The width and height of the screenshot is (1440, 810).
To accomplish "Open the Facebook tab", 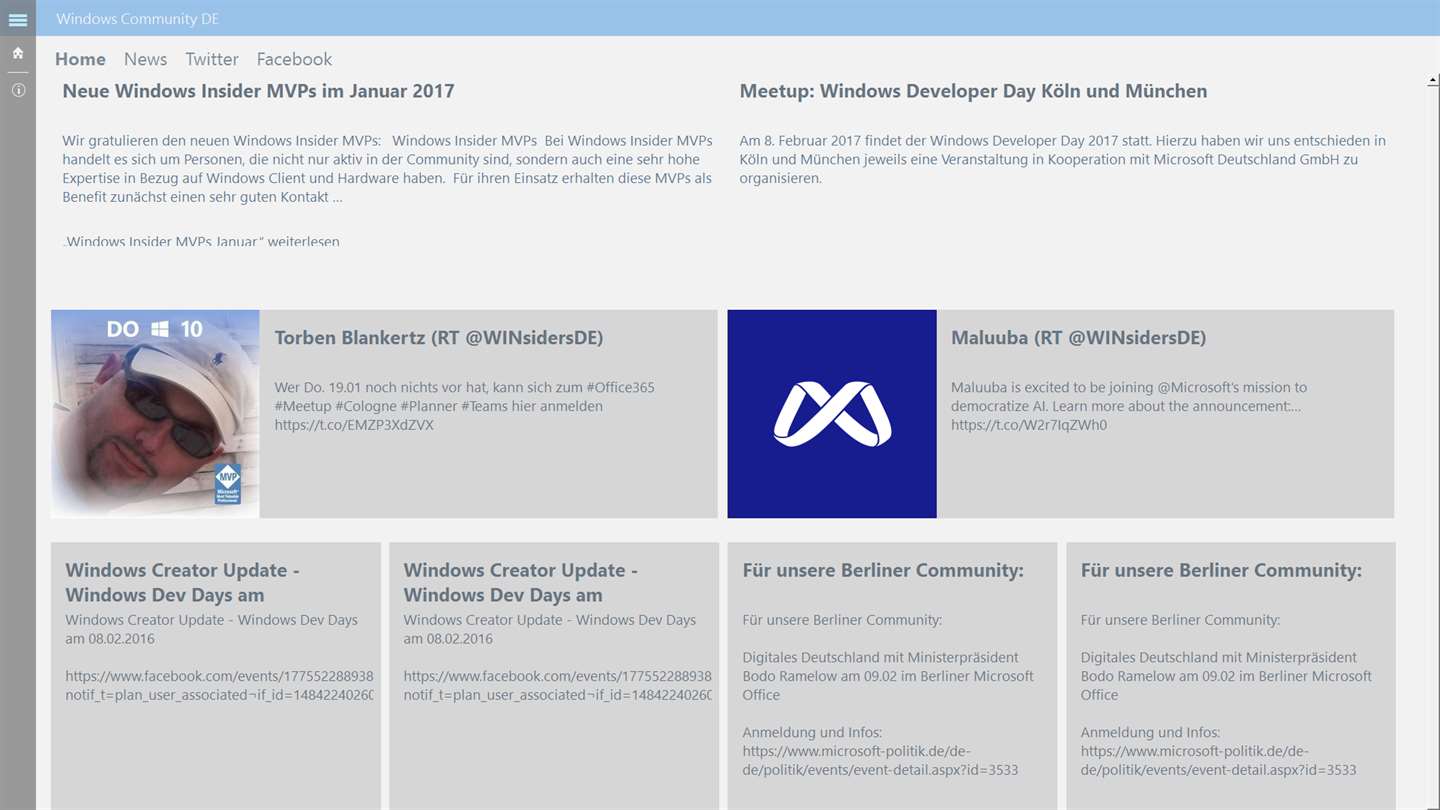I will pos(294,59).
